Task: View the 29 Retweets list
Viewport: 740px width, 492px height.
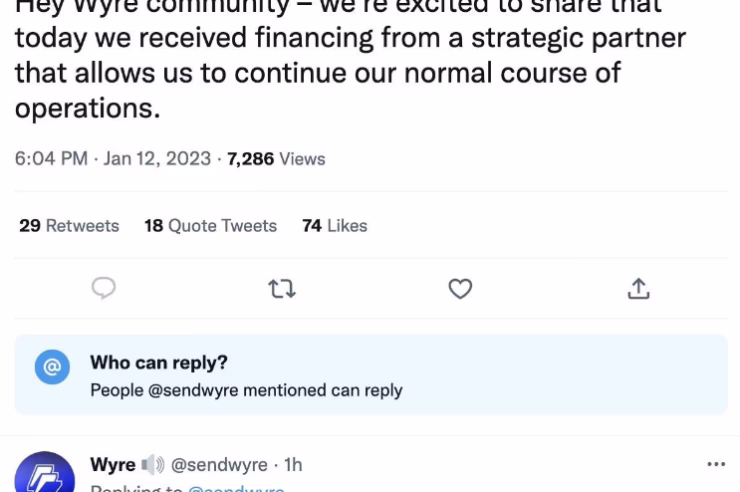Action: [x=69, y=225]
